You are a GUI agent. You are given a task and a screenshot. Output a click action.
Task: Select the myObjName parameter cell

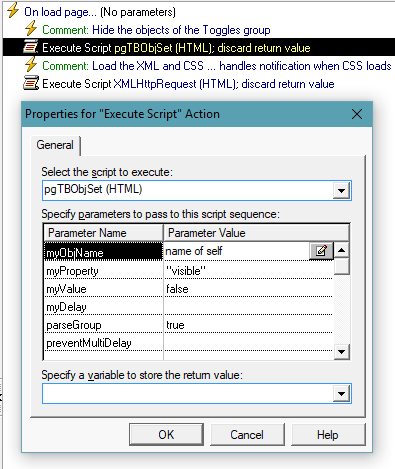pyautogui.click(x=103, y=252)
